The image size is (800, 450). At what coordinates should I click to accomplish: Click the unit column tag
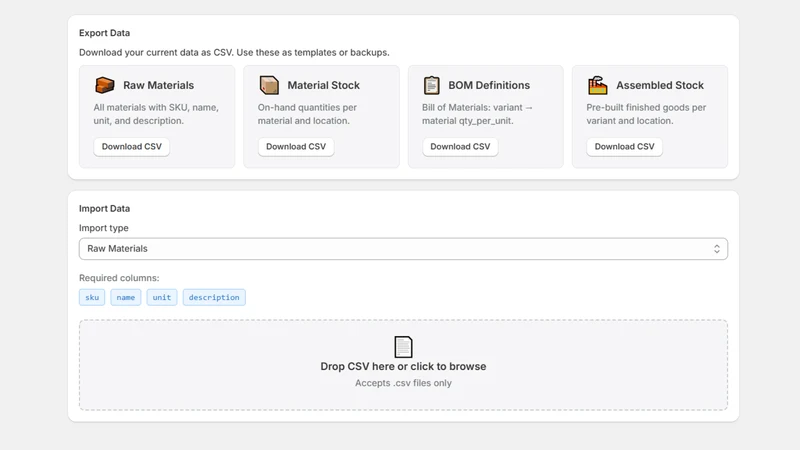pyautogui.click(x=162, y=297)
